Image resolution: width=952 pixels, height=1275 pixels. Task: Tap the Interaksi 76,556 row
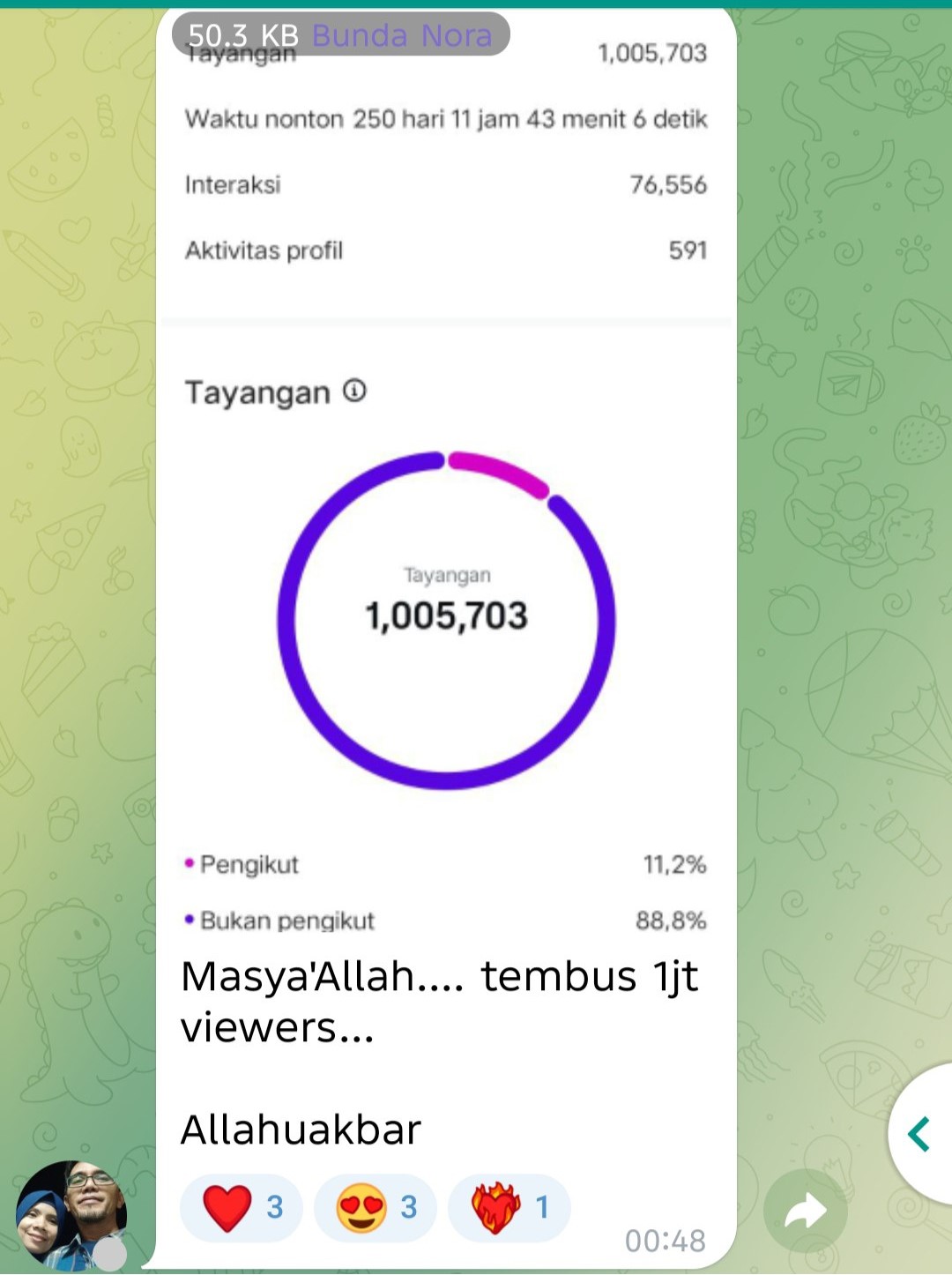(x=446, y=184)
